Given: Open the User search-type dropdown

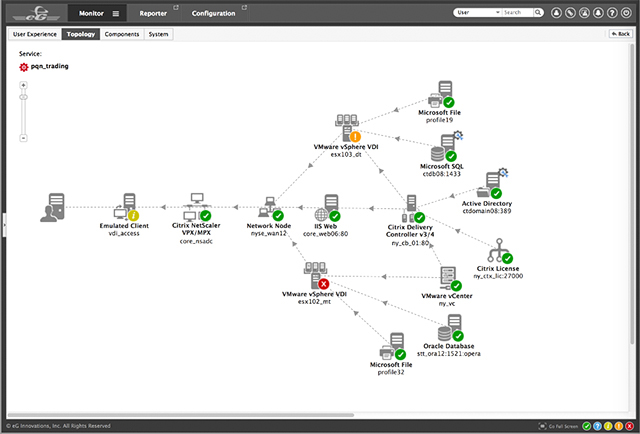Looking at the screenshot, I should tap(478, 13).
